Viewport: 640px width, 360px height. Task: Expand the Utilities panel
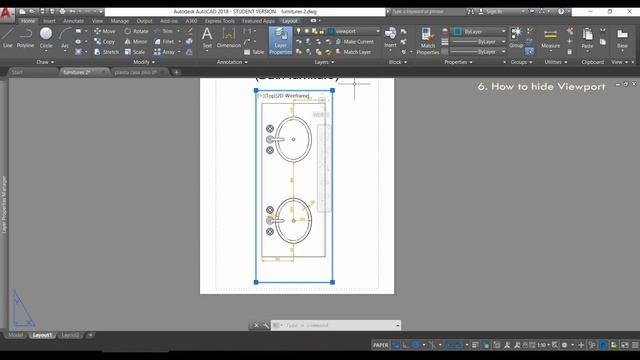point(556,62)
